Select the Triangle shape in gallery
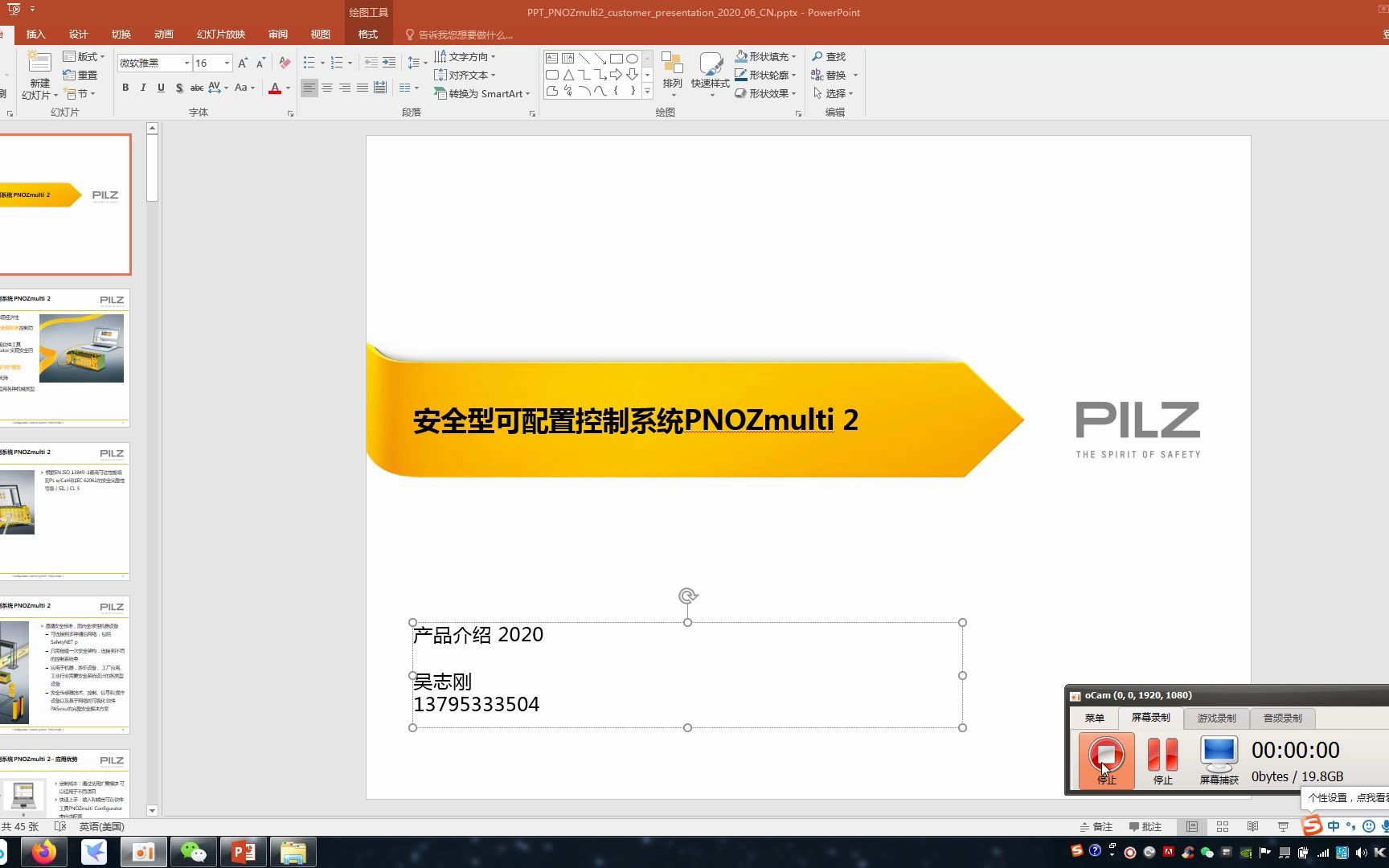This screenshot has height=868, width=1389. 567,75
